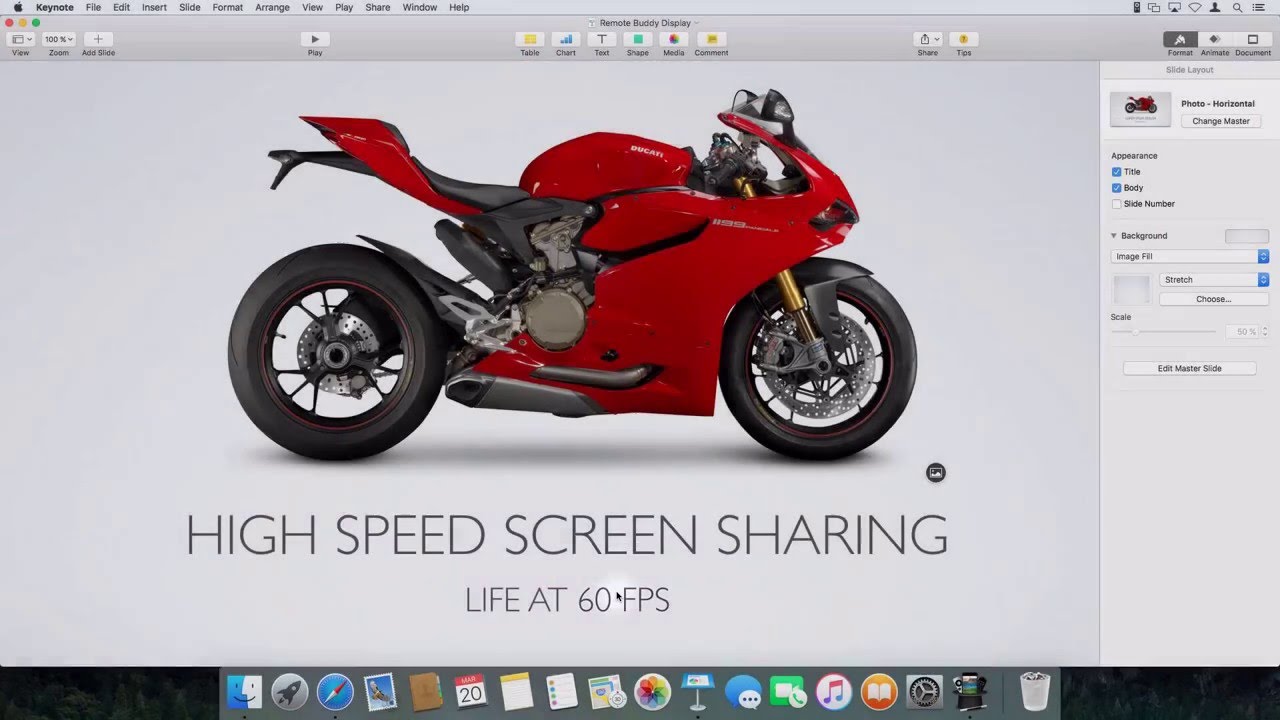The width and height of the screenshot is (1280, 720).
Task: Open the Window menu
Action: (420, 7)
